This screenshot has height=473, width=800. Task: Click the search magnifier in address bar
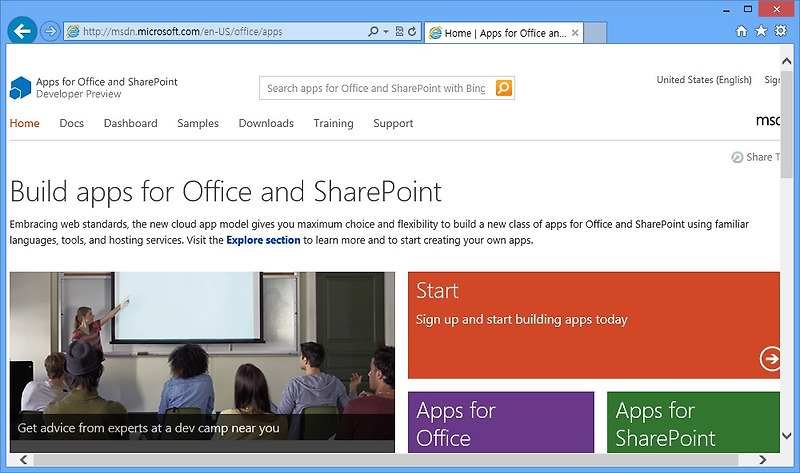(x=373, y=32)
